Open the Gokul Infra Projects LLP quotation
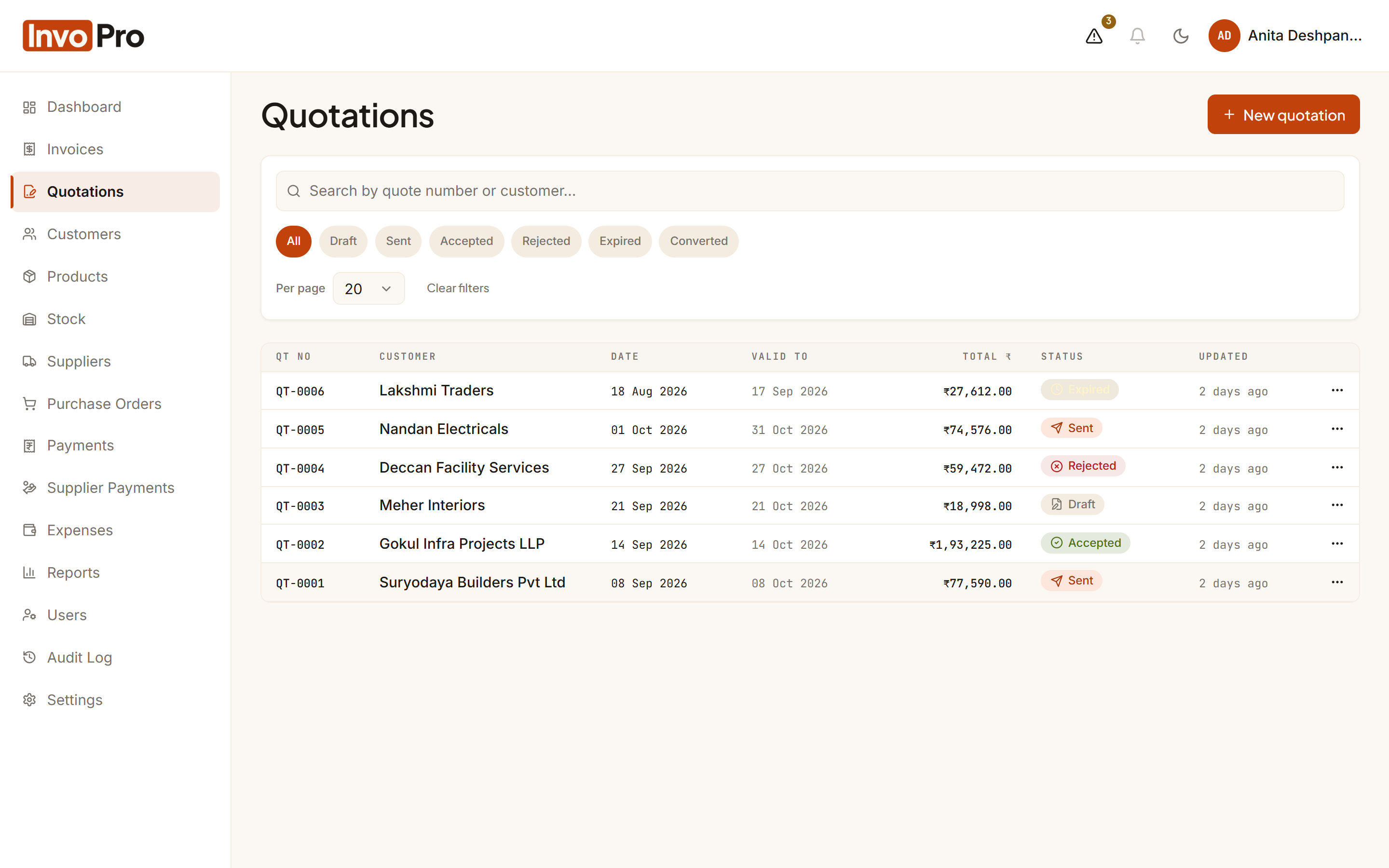 click(810, 543)
